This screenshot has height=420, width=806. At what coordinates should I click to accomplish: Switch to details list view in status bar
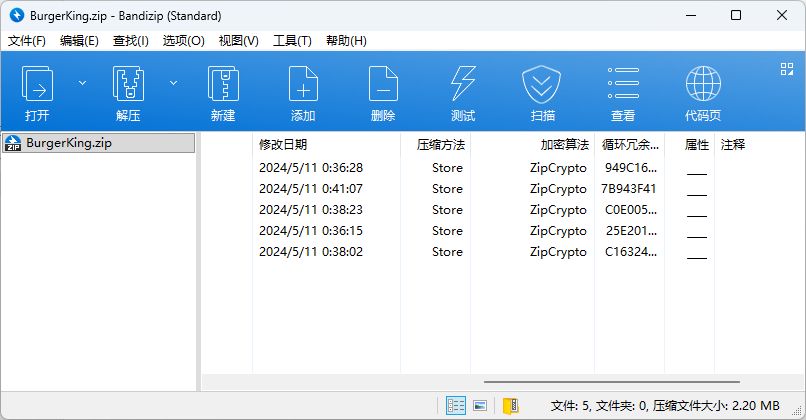point(456,406)
